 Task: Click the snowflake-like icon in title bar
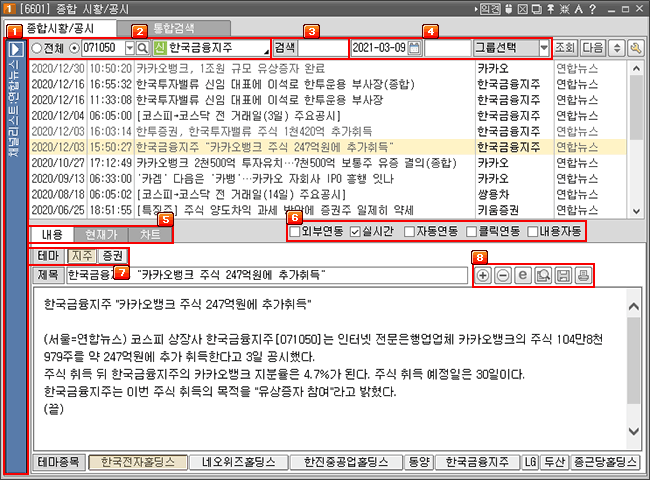(564, 9)
